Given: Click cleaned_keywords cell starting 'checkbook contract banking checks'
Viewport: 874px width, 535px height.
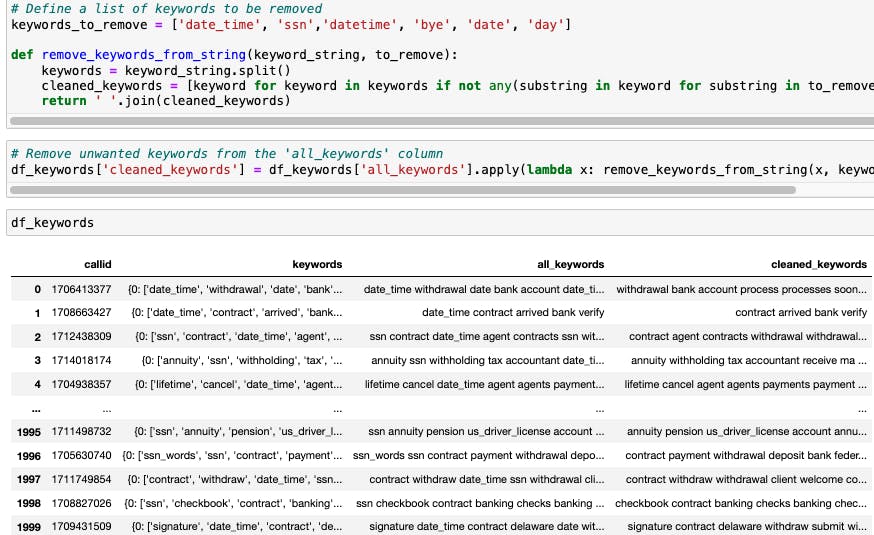Looking at the screenshot, I should click(741, 503).
